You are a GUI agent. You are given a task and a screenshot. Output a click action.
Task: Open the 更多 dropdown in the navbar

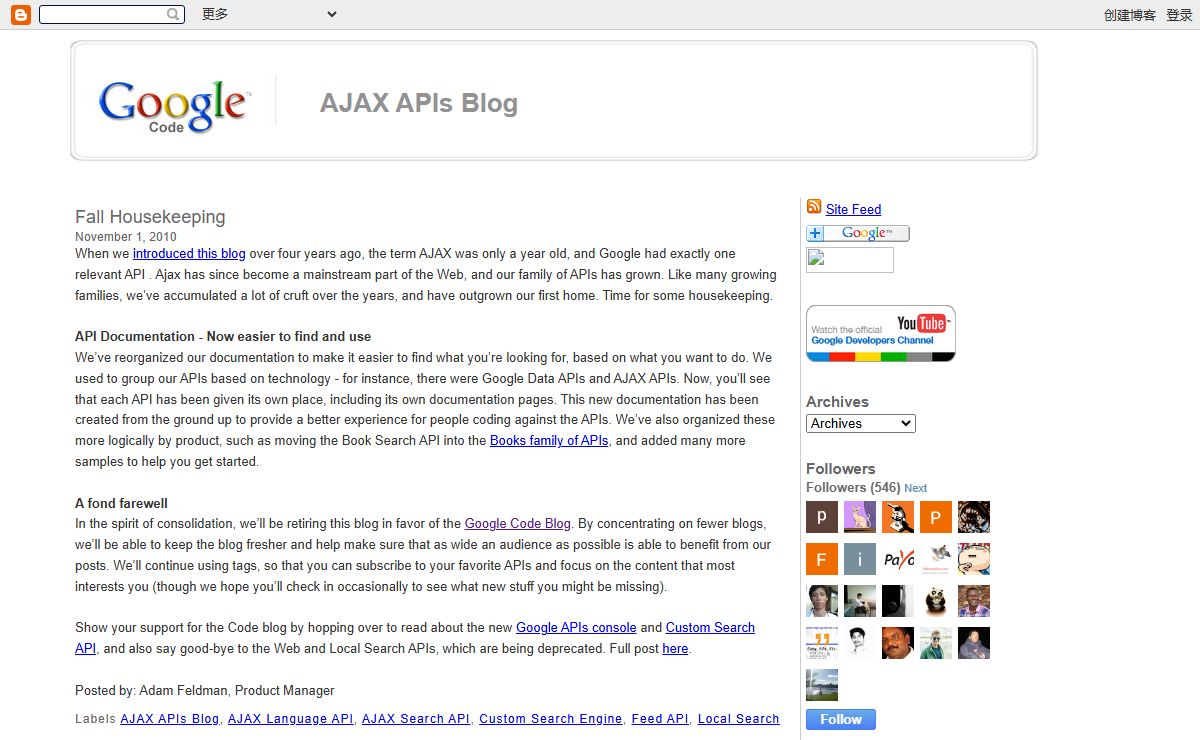coord(269,14)
